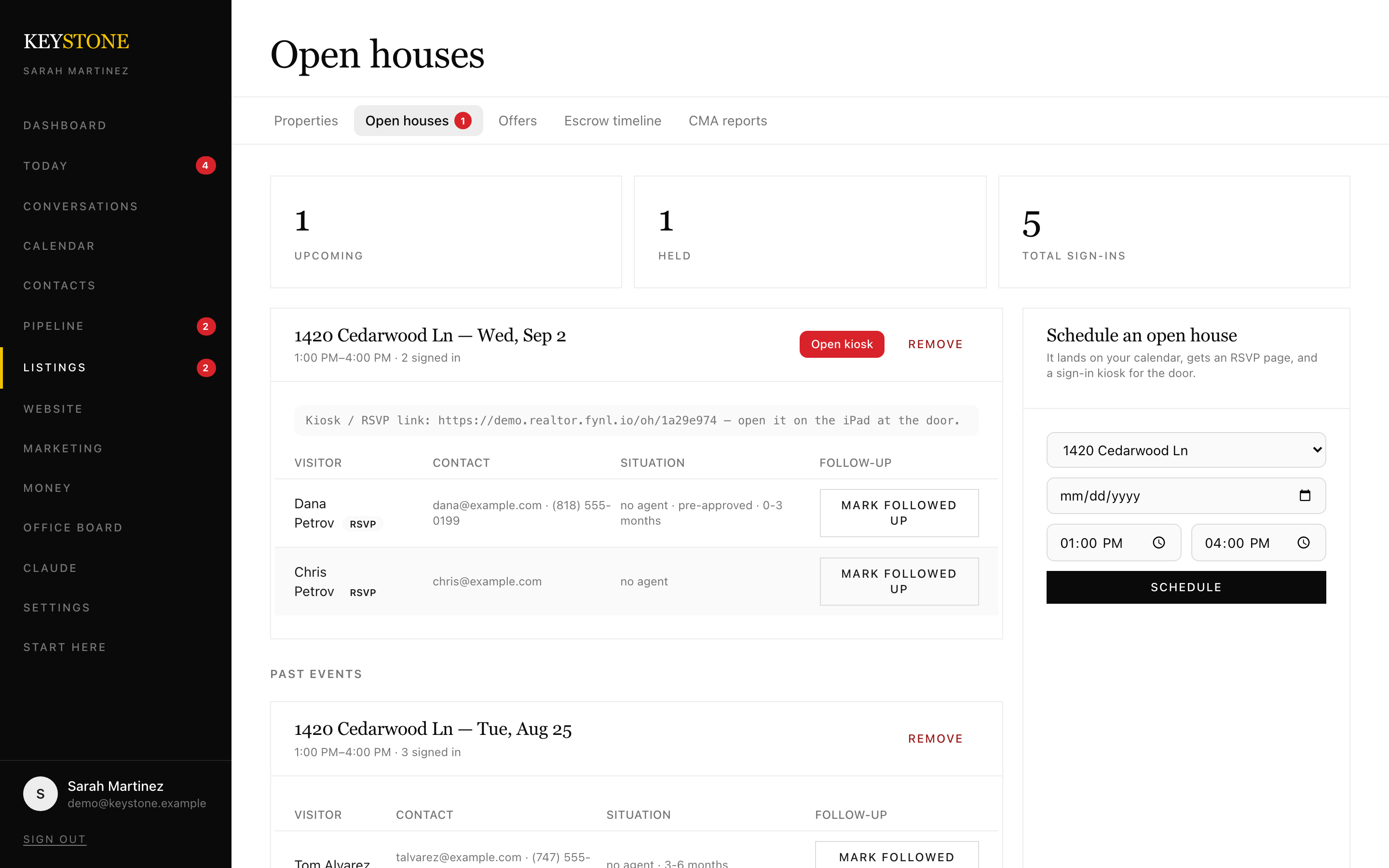This screenshot has width=1389, height=868.
Task: Set the 01:00 PM start time field
Action: (x=1114, y=542)
